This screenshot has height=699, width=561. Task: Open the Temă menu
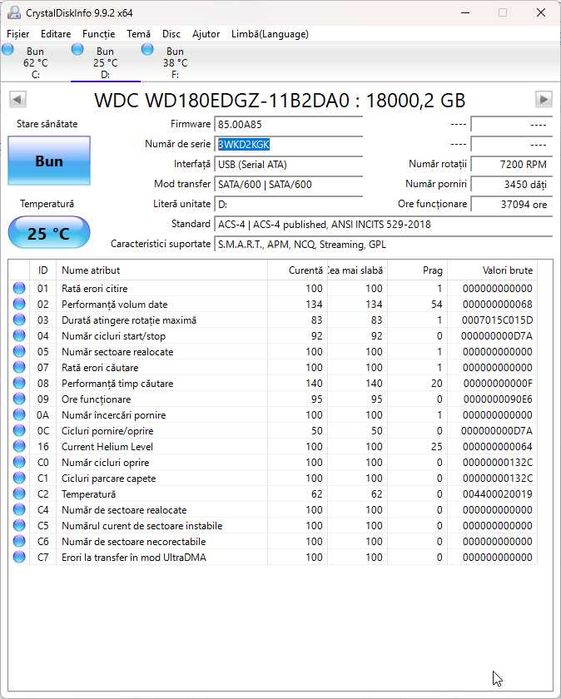[x=139, y=34]
